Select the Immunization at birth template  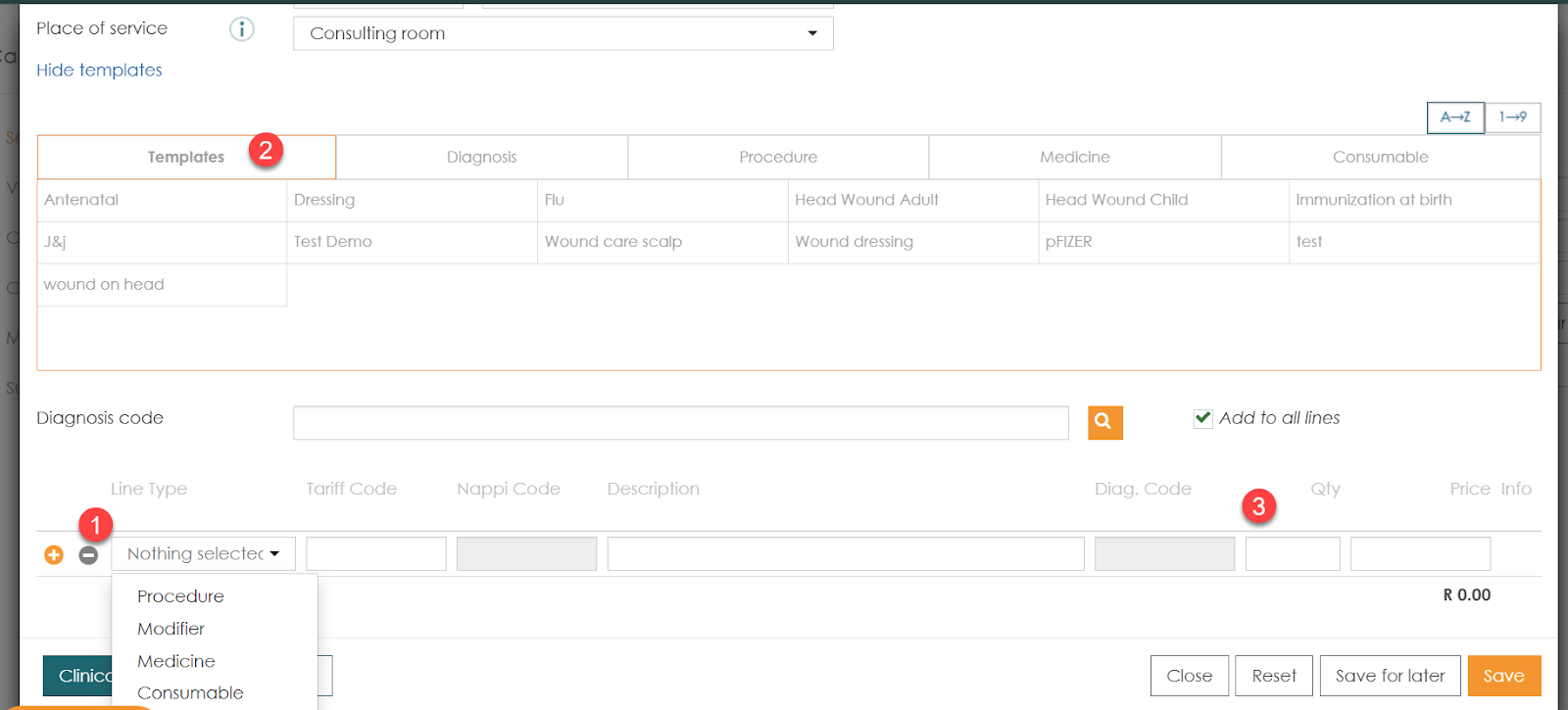pyautogui.click(x=1373, y=200)
